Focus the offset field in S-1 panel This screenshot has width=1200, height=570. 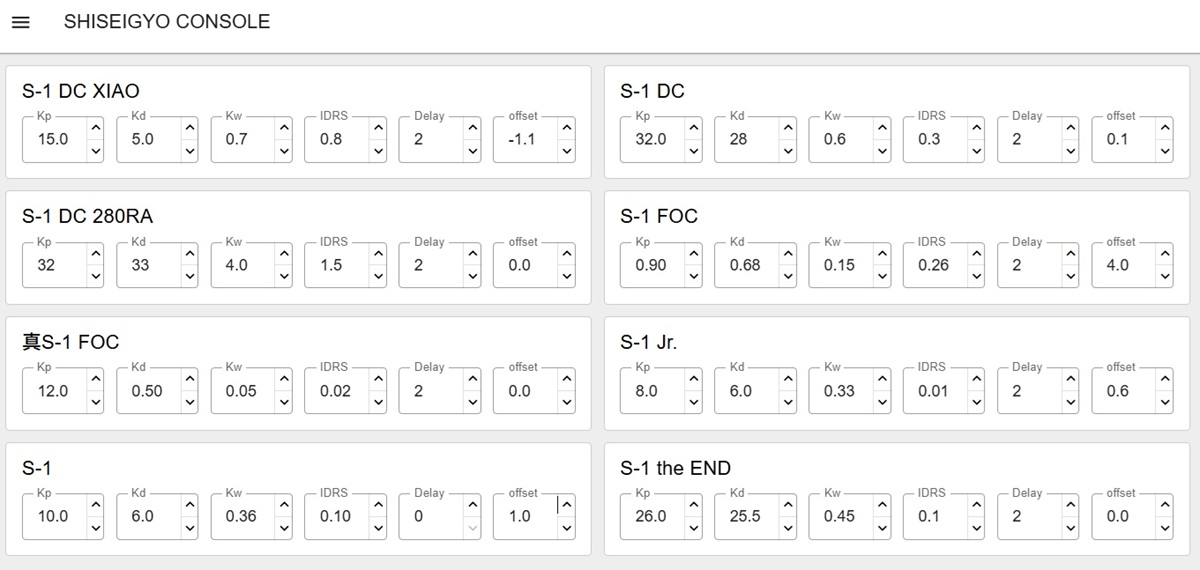tap(522, 516)
